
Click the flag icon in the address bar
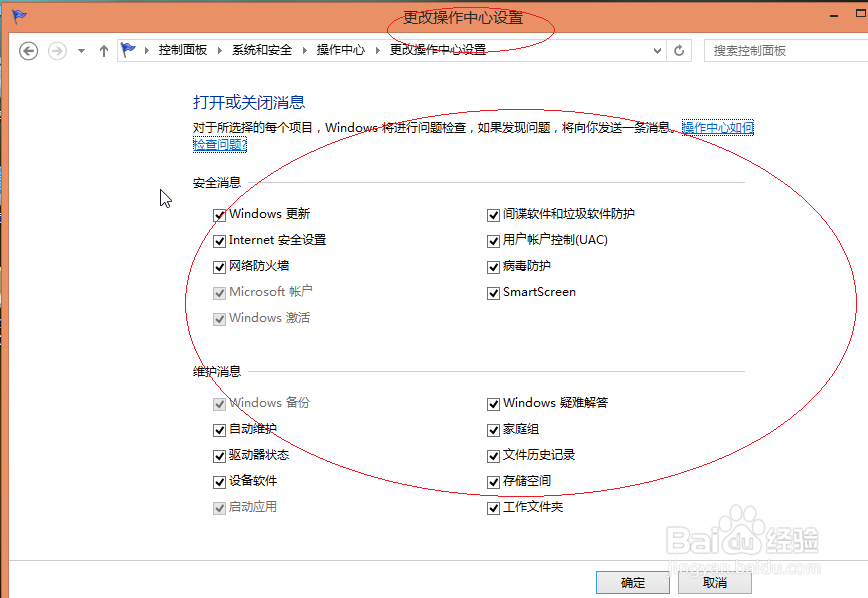128,50
